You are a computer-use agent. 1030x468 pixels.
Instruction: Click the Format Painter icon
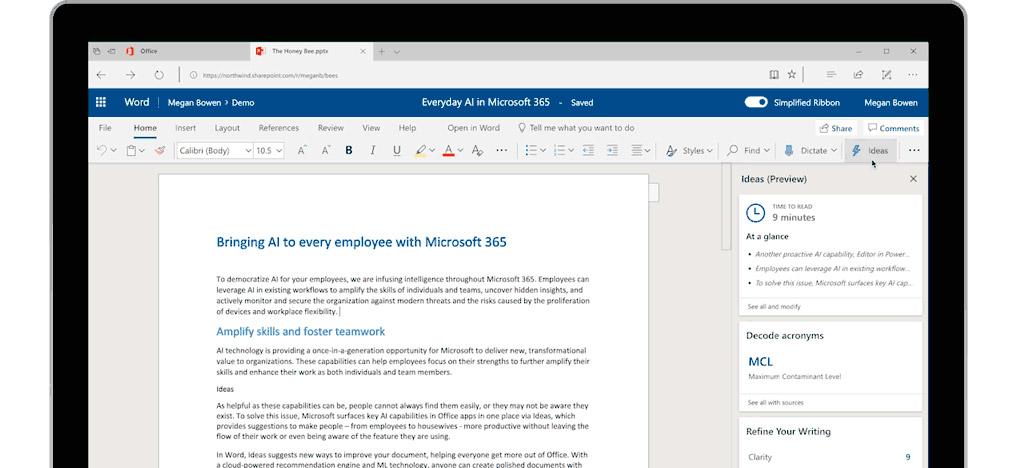[x=158, y=151]
